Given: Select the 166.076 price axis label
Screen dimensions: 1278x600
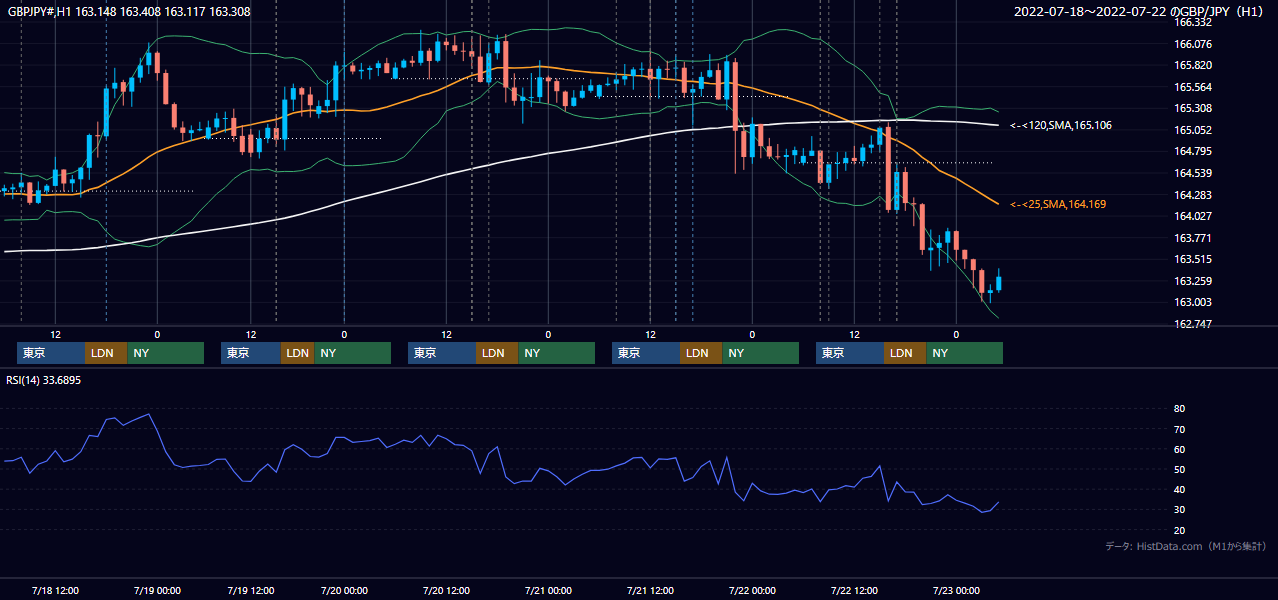Looking at the screenshot, I should 1193,44.
